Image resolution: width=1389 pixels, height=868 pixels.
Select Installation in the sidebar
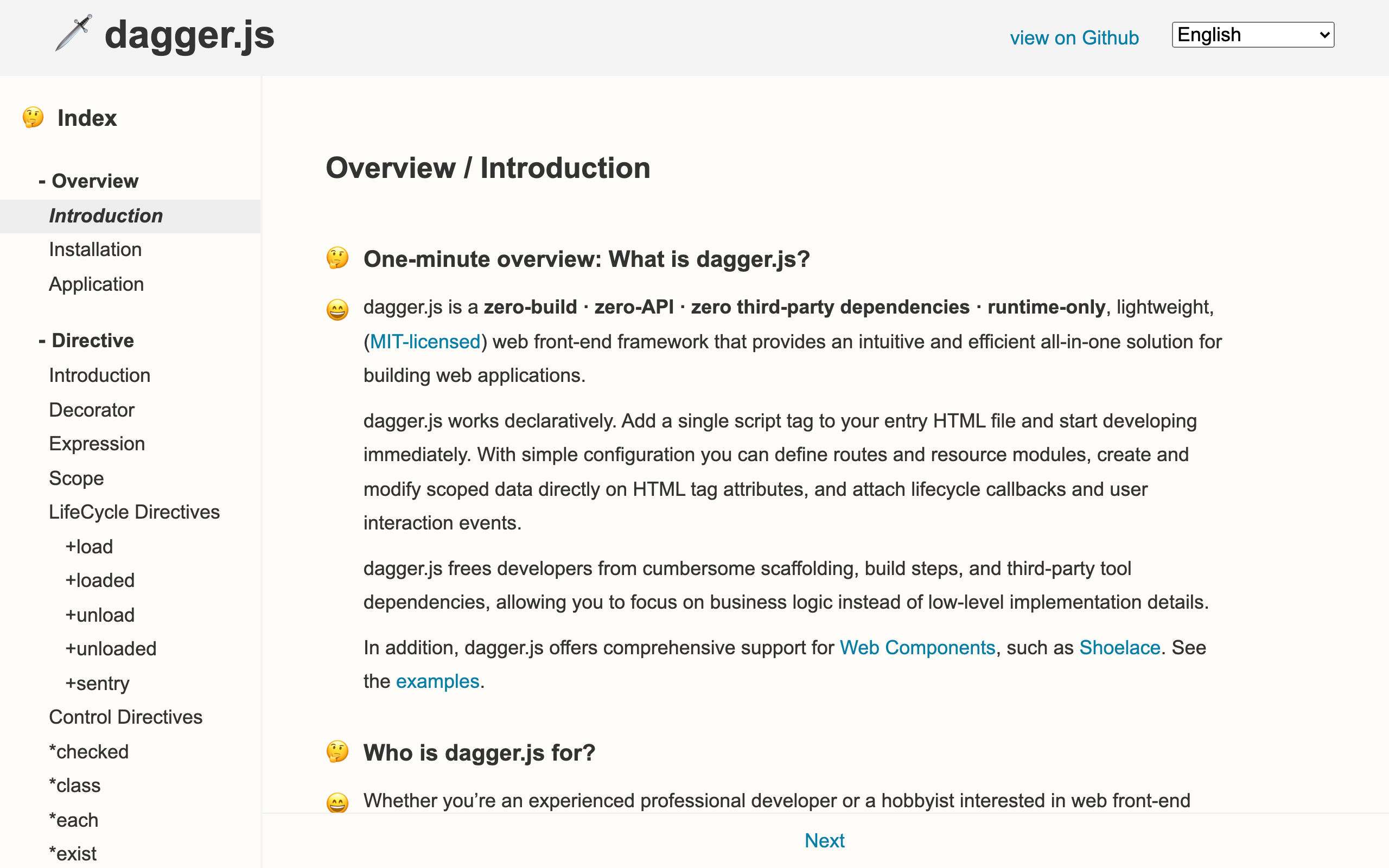point(95,250)
